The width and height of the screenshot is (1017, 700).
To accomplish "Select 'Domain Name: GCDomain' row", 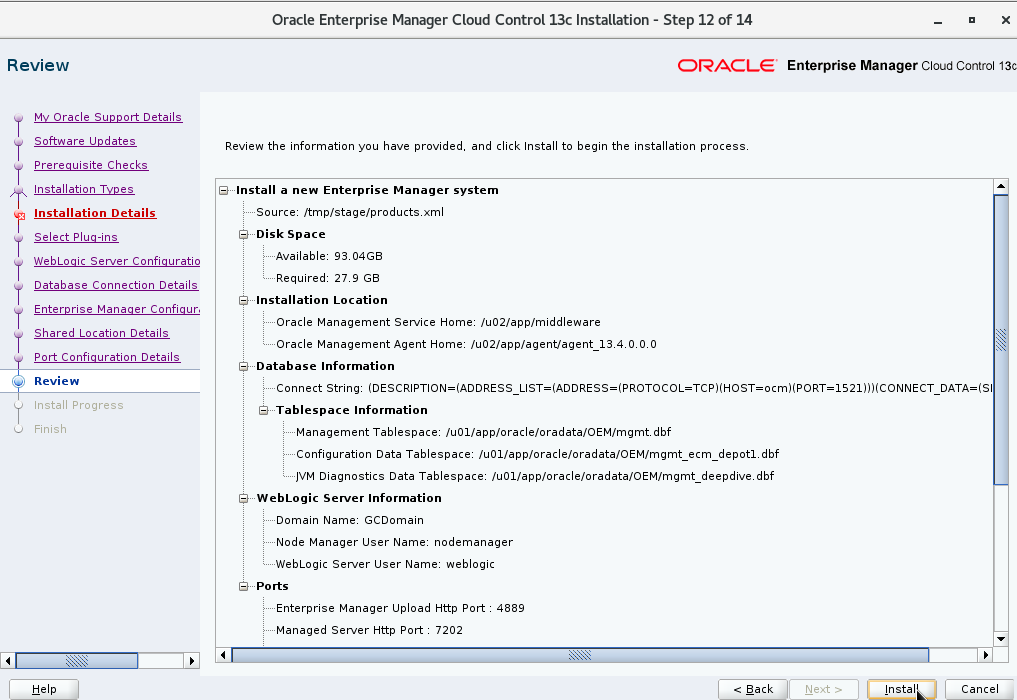I will pos(350,520).
